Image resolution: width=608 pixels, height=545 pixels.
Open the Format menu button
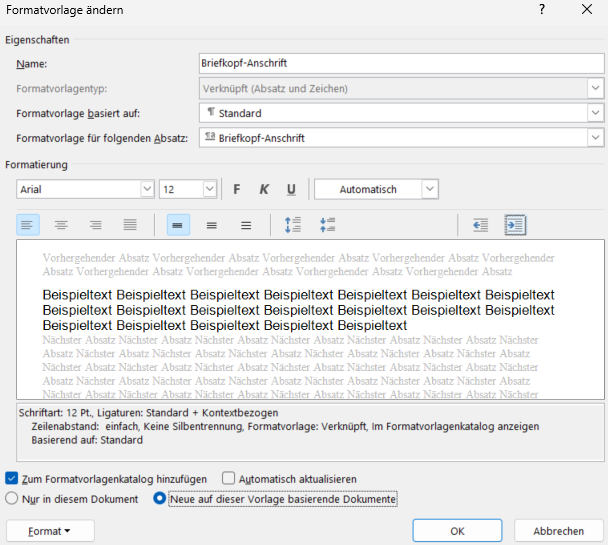click(49, 531)
